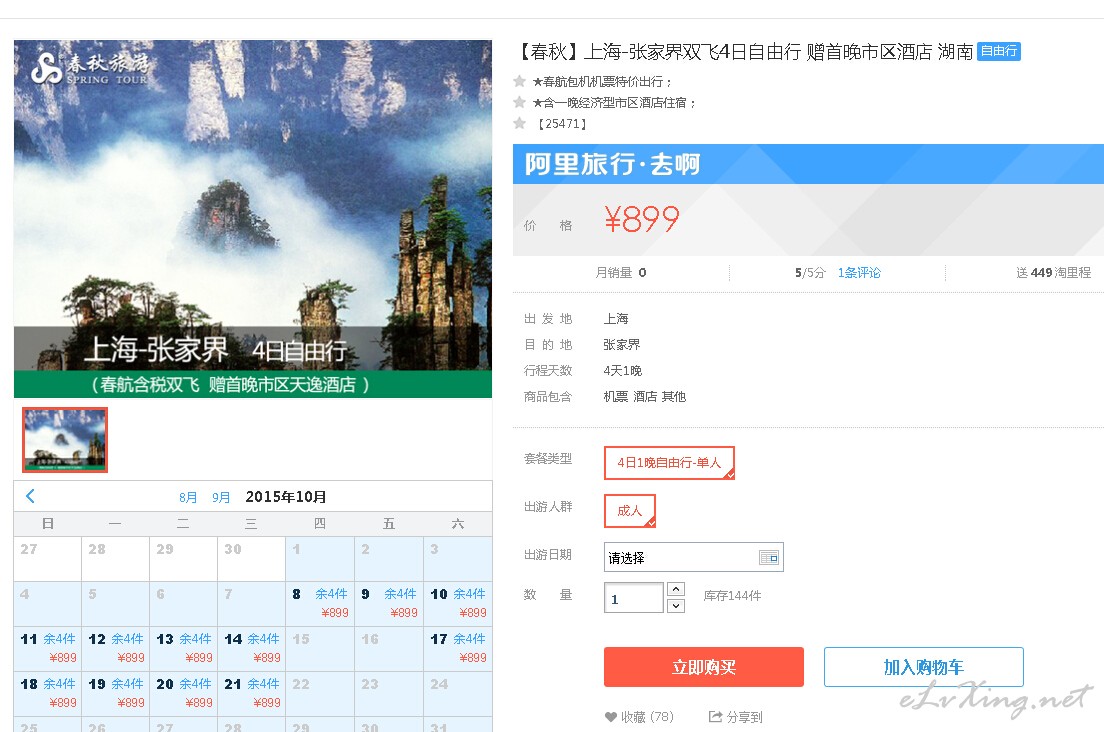Switch calendar to 9月
The height and width of the screenshot is (732, 1104).
click(221, 497)
